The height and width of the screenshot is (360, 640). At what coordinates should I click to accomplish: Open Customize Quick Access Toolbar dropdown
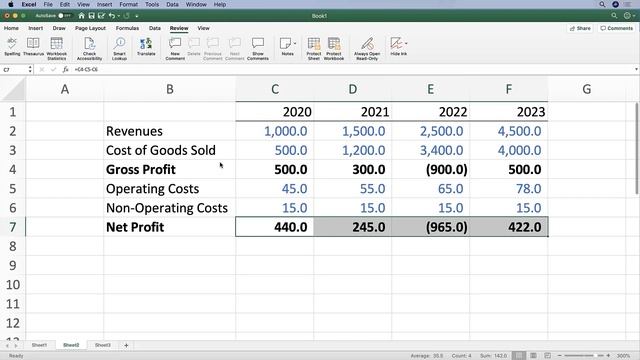click(137, 16)
